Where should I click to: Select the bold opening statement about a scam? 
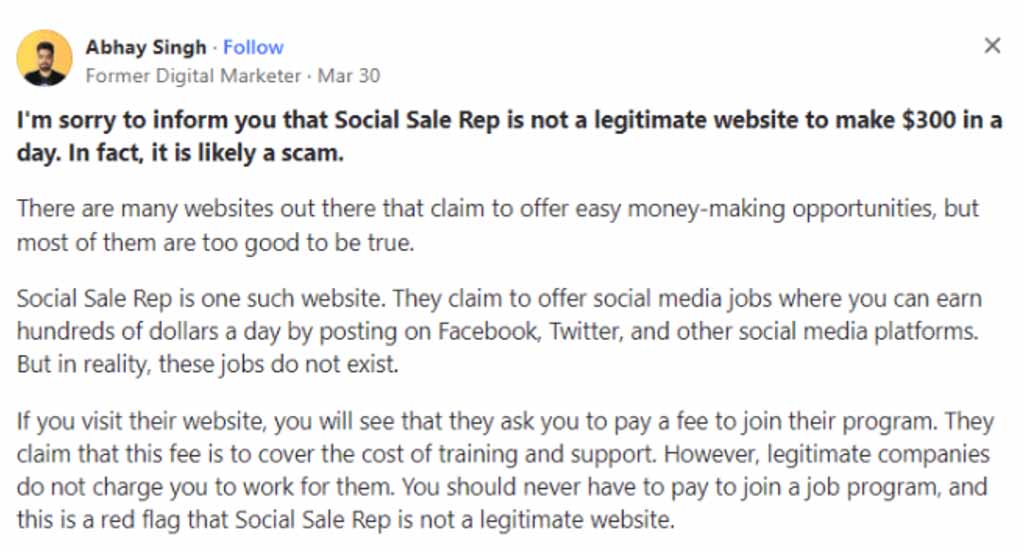(x=509, y=137)
